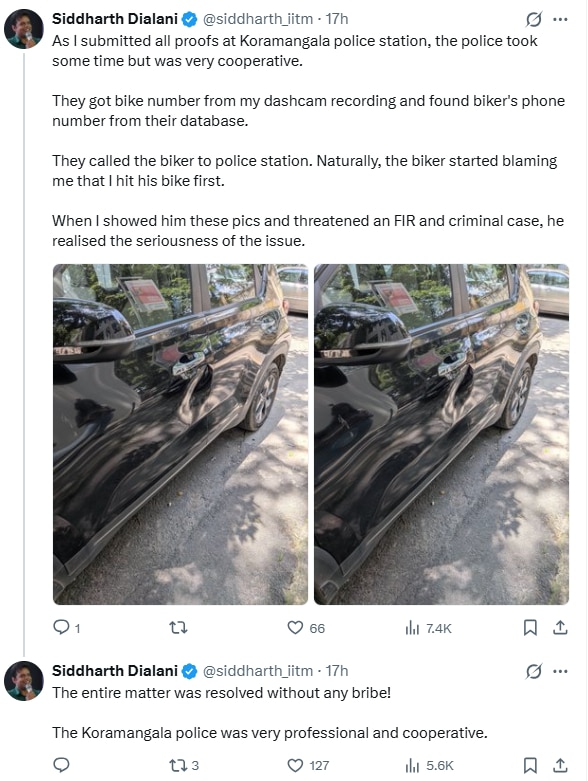Screen dimensions: 588x781
Task: Retweet the first Koramangala police post
Action: (x=178, y=628)
